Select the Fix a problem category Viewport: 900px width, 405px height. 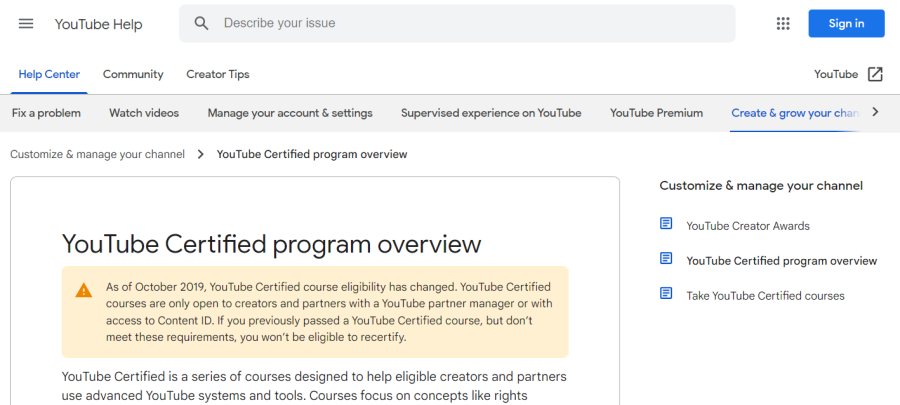click(x=46, y=113)
